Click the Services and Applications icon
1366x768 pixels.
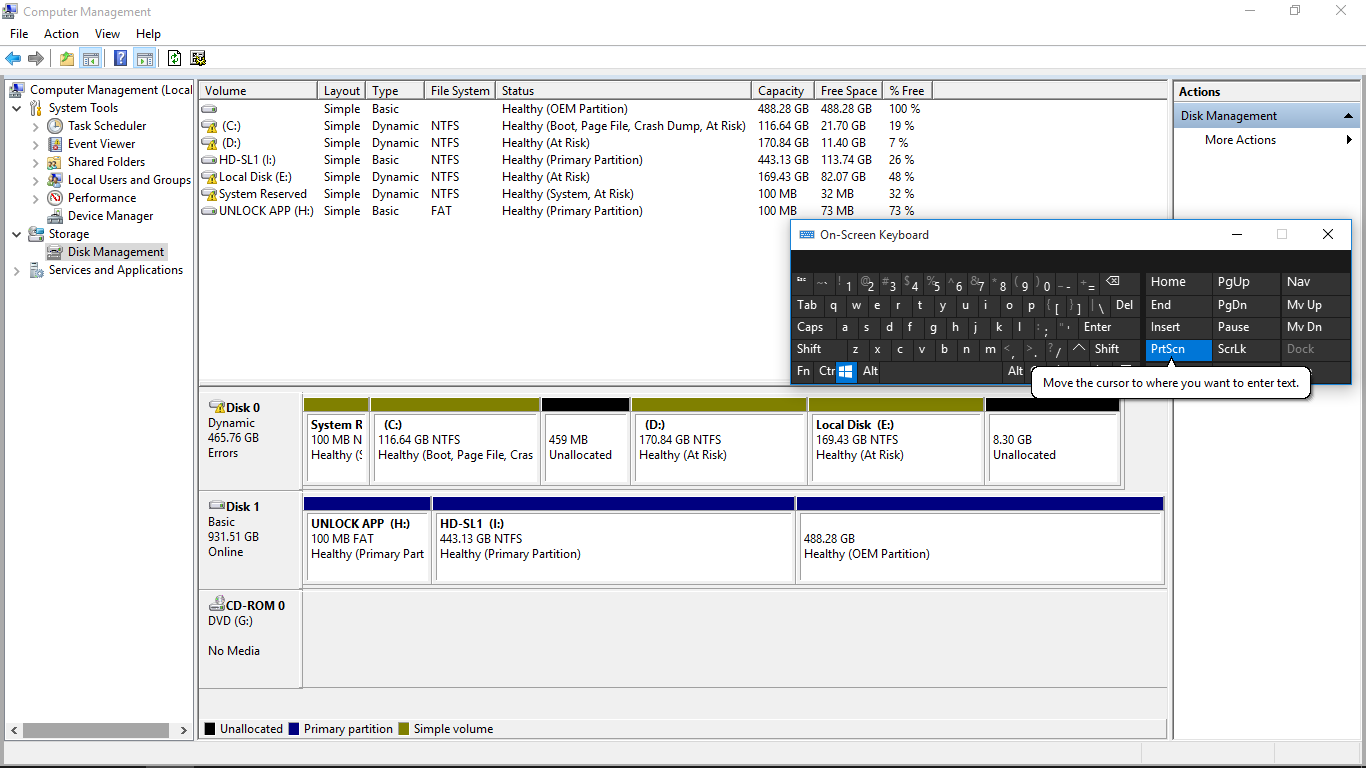tap(37, 270)
